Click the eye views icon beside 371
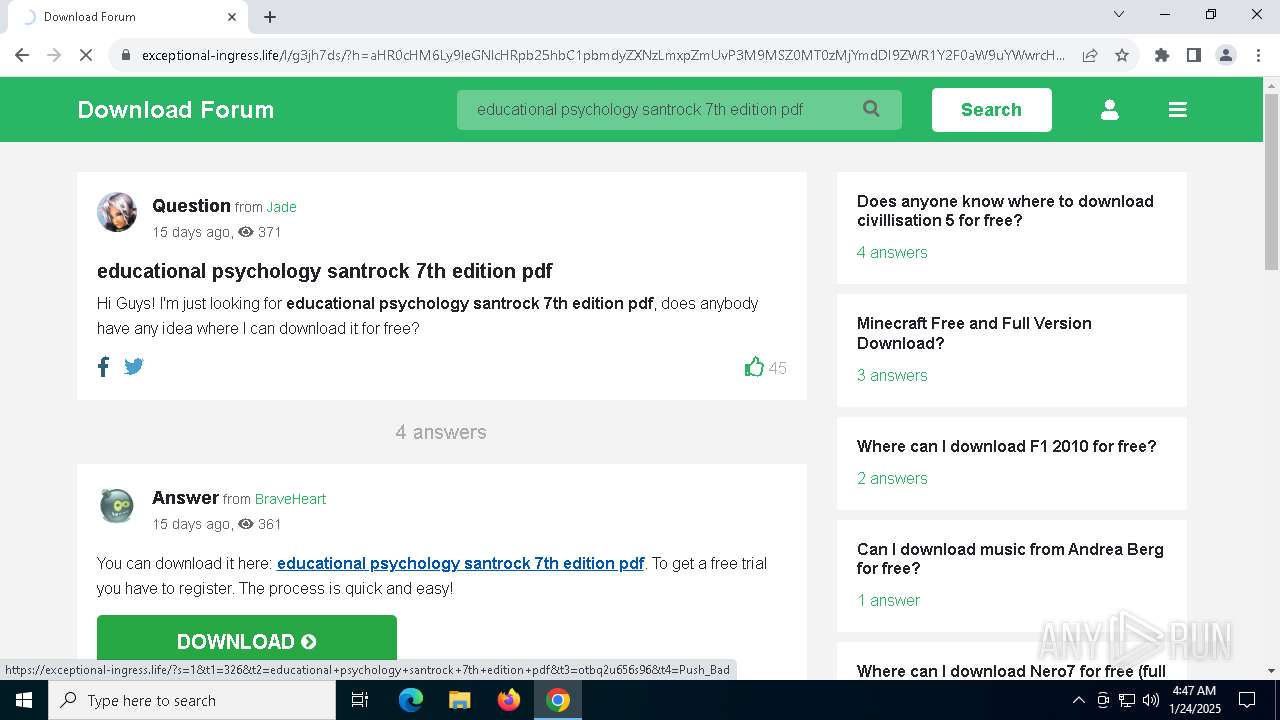This screenshot has height=720, width=1280. tap(246, 232)
